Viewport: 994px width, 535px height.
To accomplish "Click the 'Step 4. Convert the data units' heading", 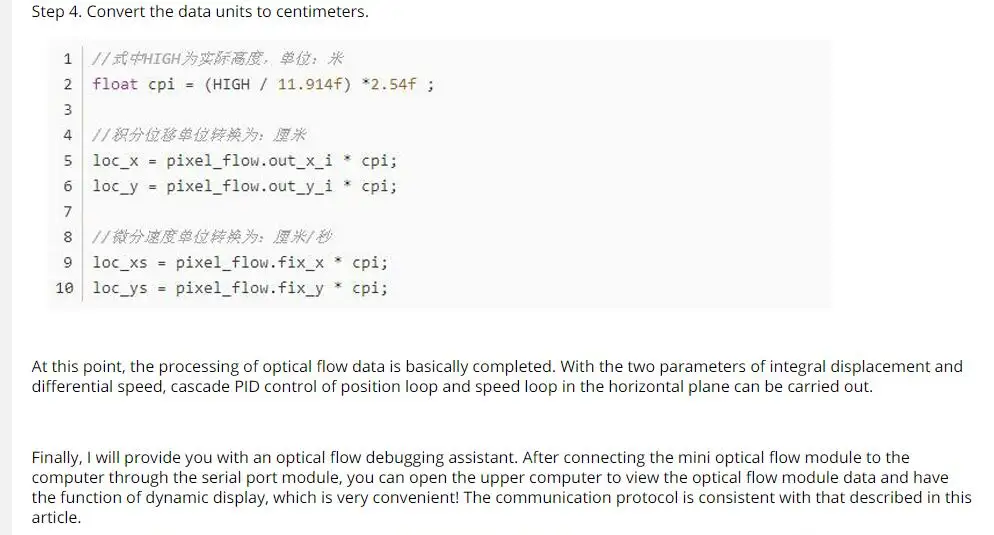I will coord(200,11).
